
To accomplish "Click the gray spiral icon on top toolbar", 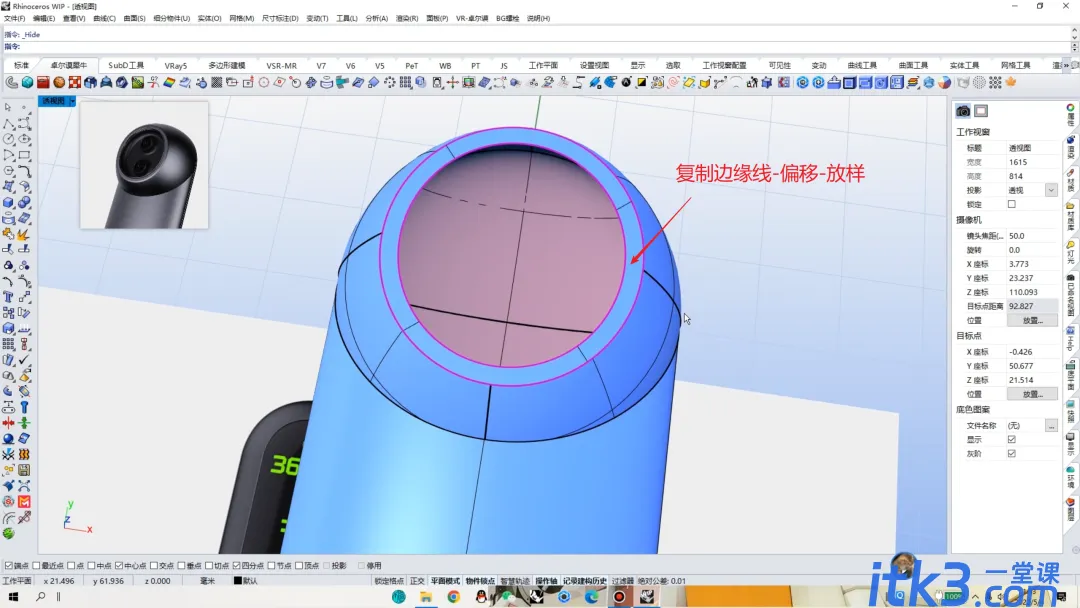I will [12, 83].
